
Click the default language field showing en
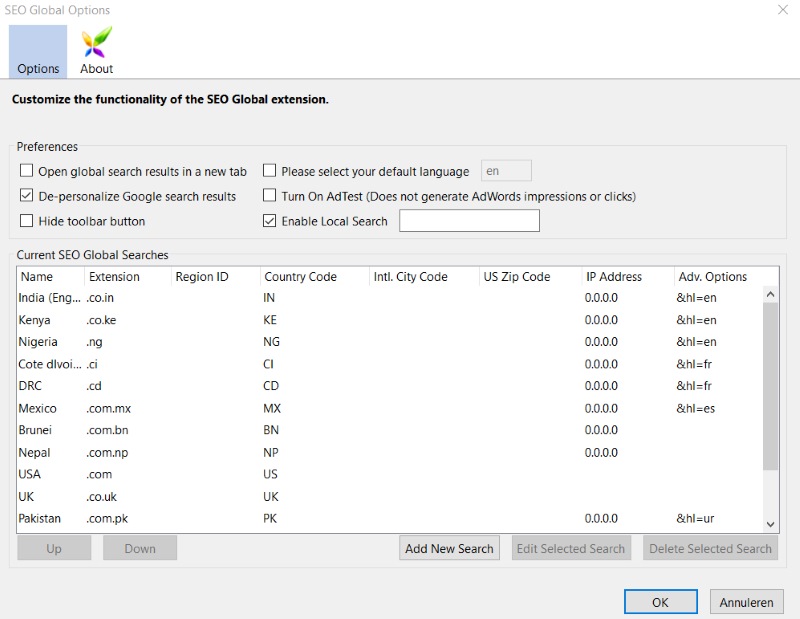click(x=506, y=170)
